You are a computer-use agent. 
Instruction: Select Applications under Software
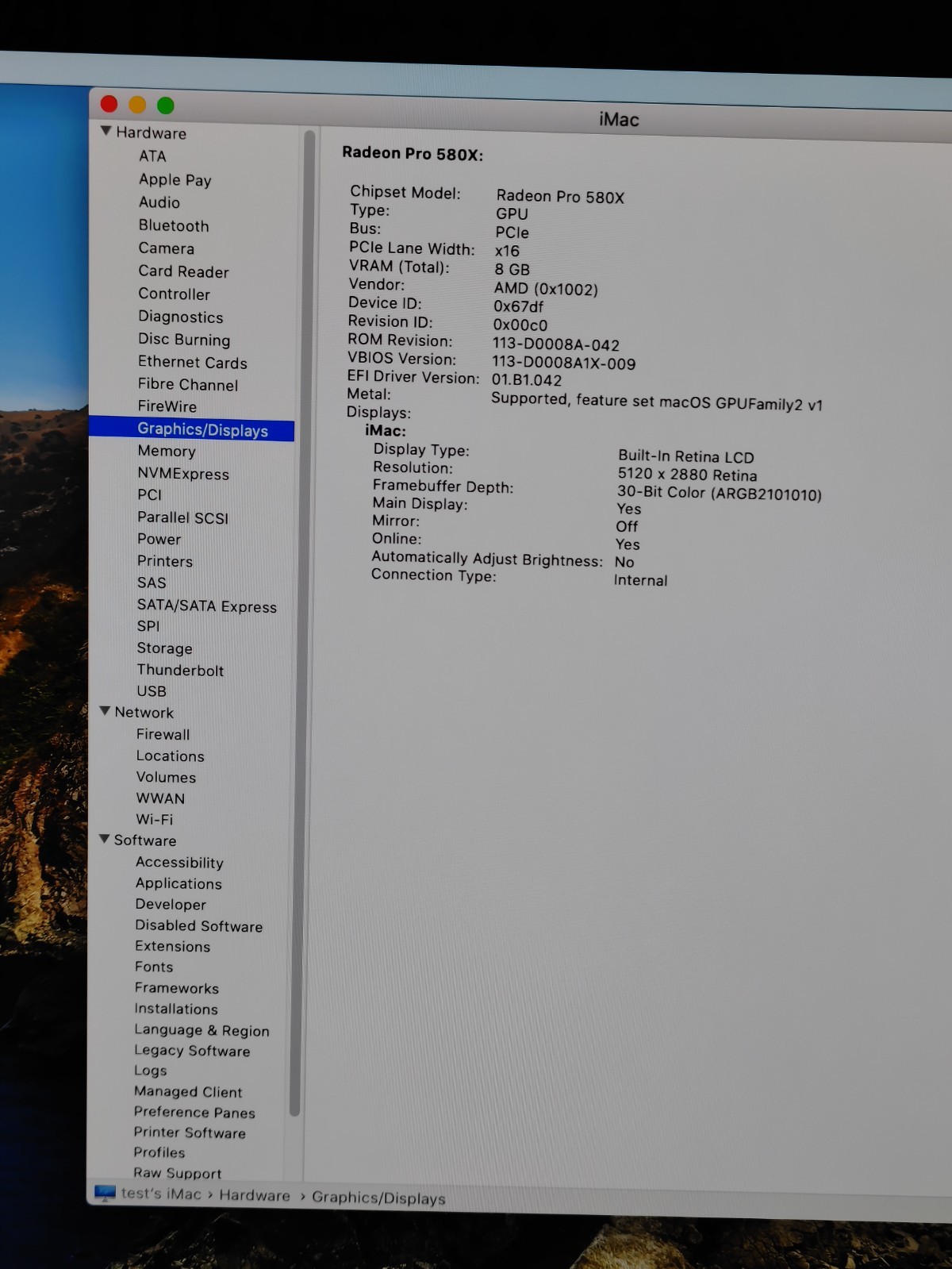click(178, 883)
